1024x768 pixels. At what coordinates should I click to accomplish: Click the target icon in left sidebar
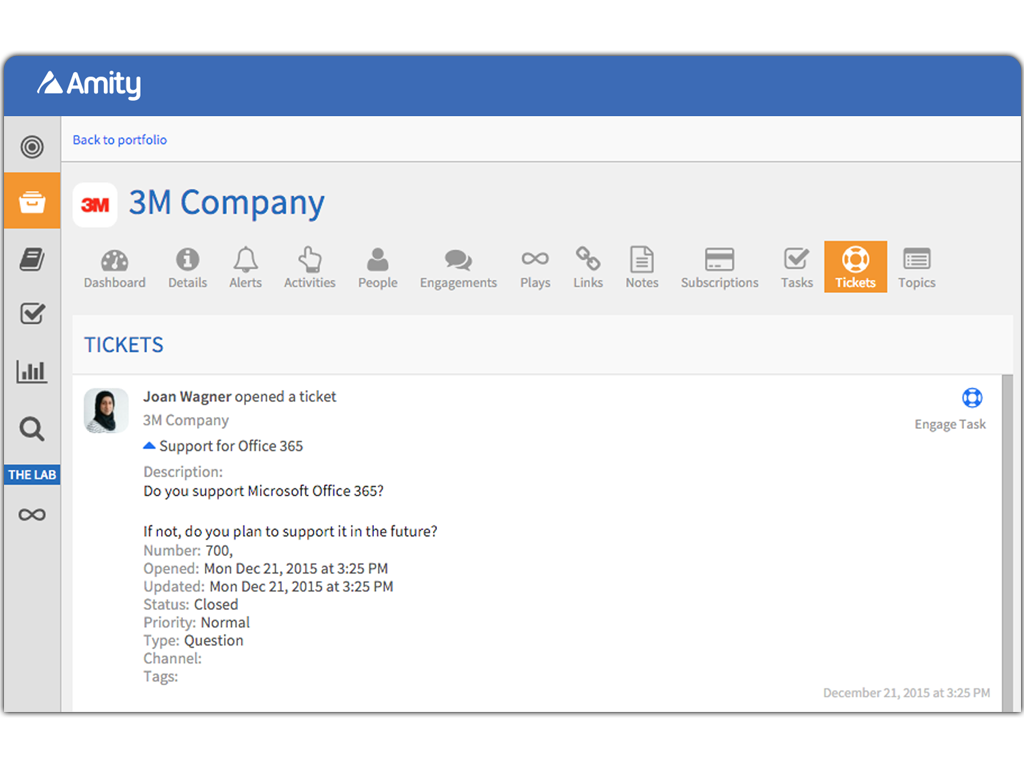click(x=32, y=148)
